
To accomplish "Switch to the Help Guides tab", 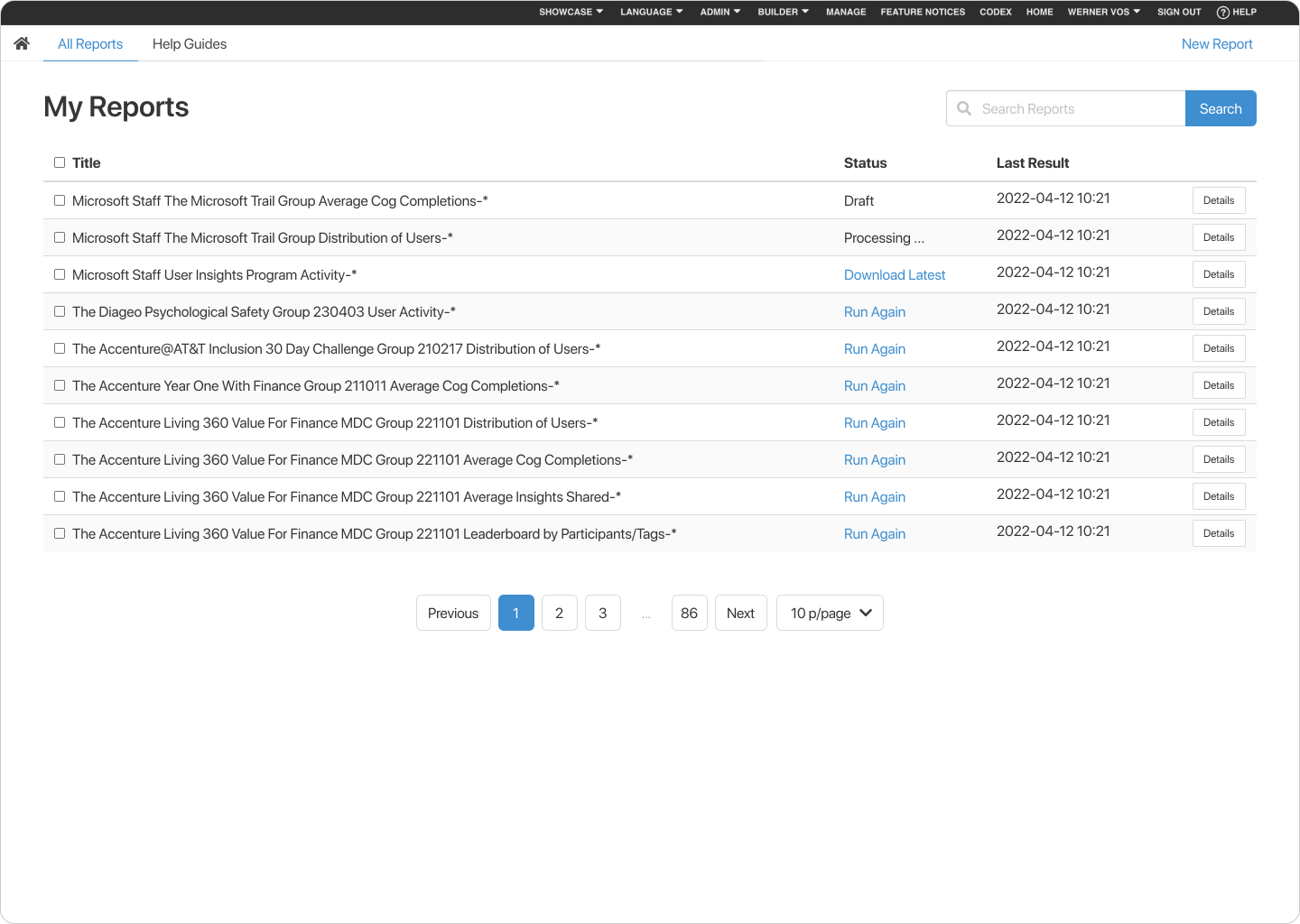I will pyautogui.click(x=190, y=43).
